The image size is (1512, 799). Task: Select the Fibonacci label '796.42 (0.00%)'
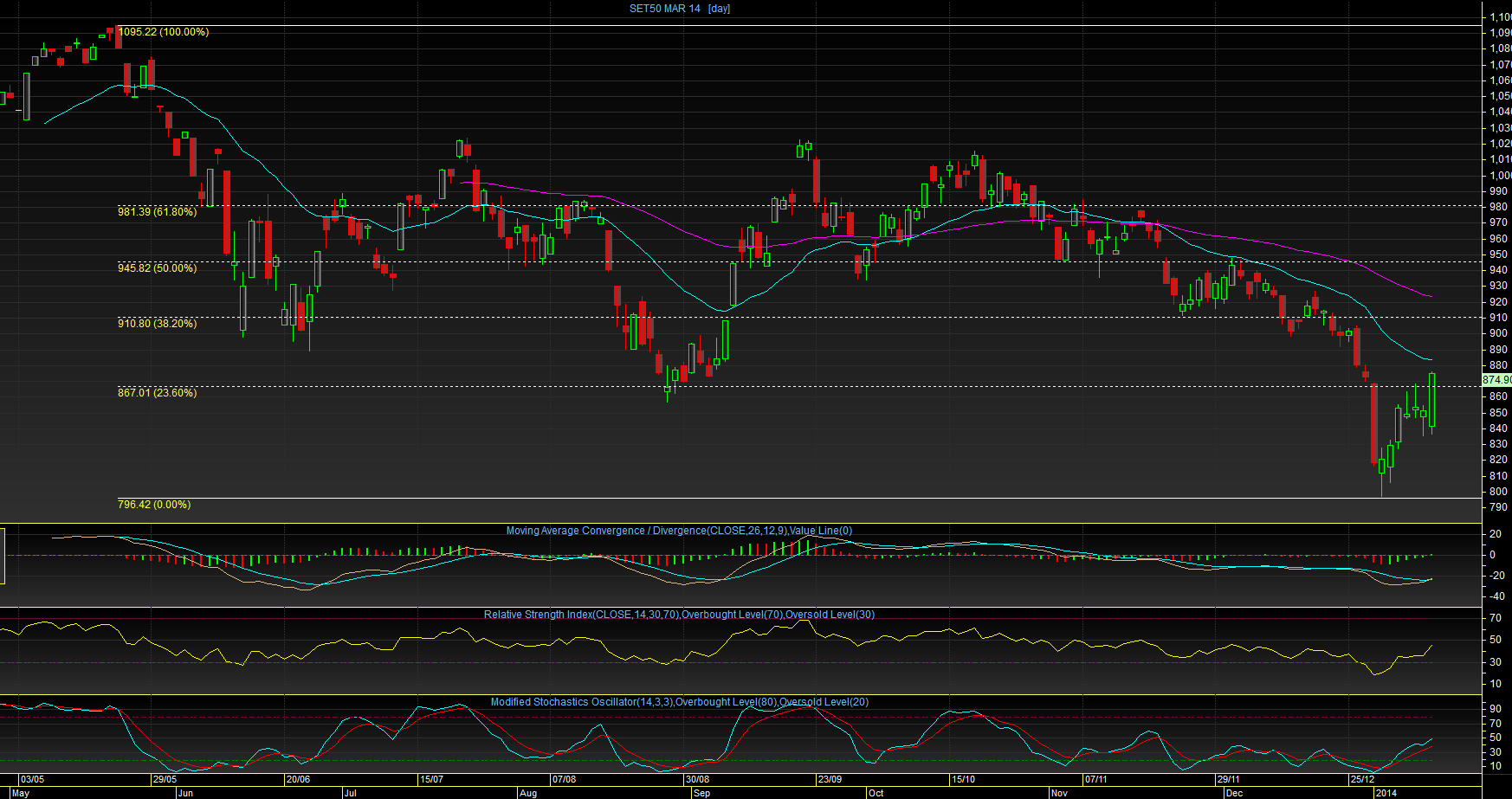(154, 505)
